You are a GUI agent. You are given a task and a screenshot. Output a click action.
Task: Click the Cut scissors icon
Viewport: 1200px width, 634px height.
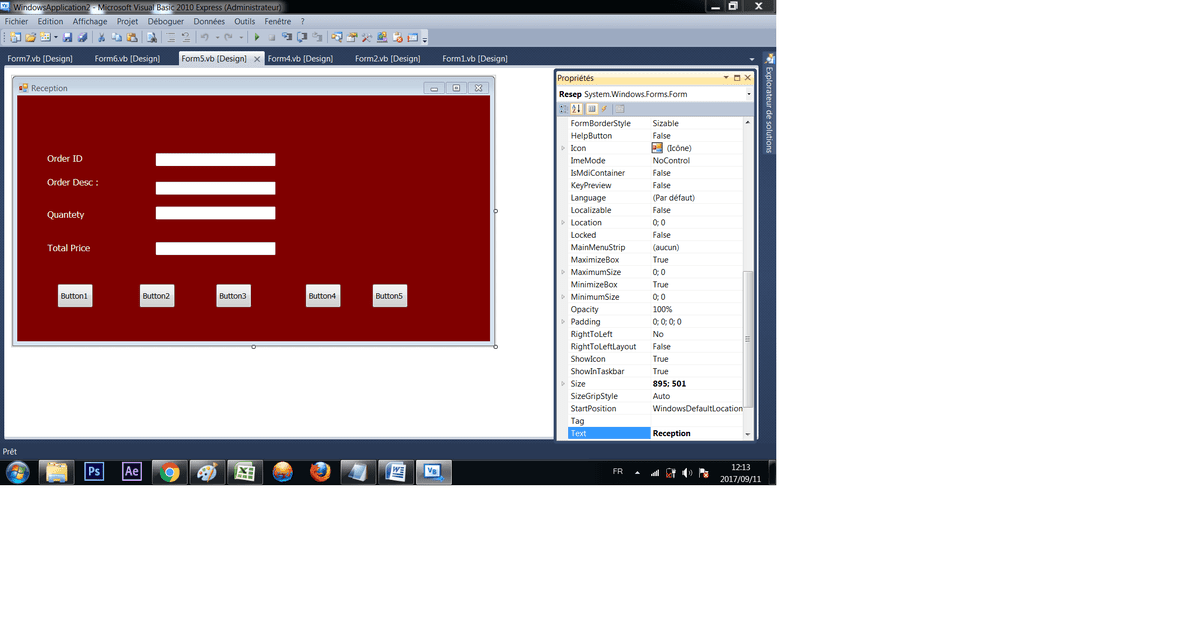coord(102,38)
